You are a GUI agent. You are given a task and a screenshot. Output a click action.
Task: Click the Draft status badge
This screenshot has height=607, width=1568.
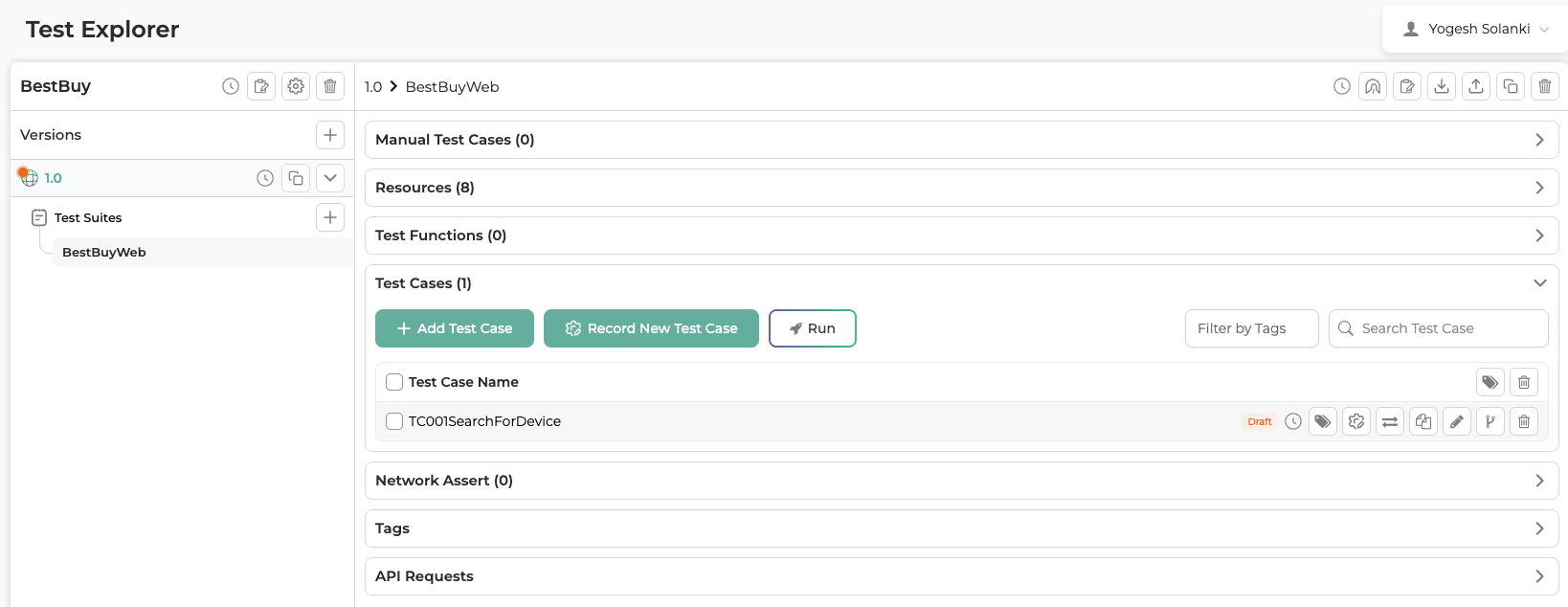click(x=1260, y=421)
